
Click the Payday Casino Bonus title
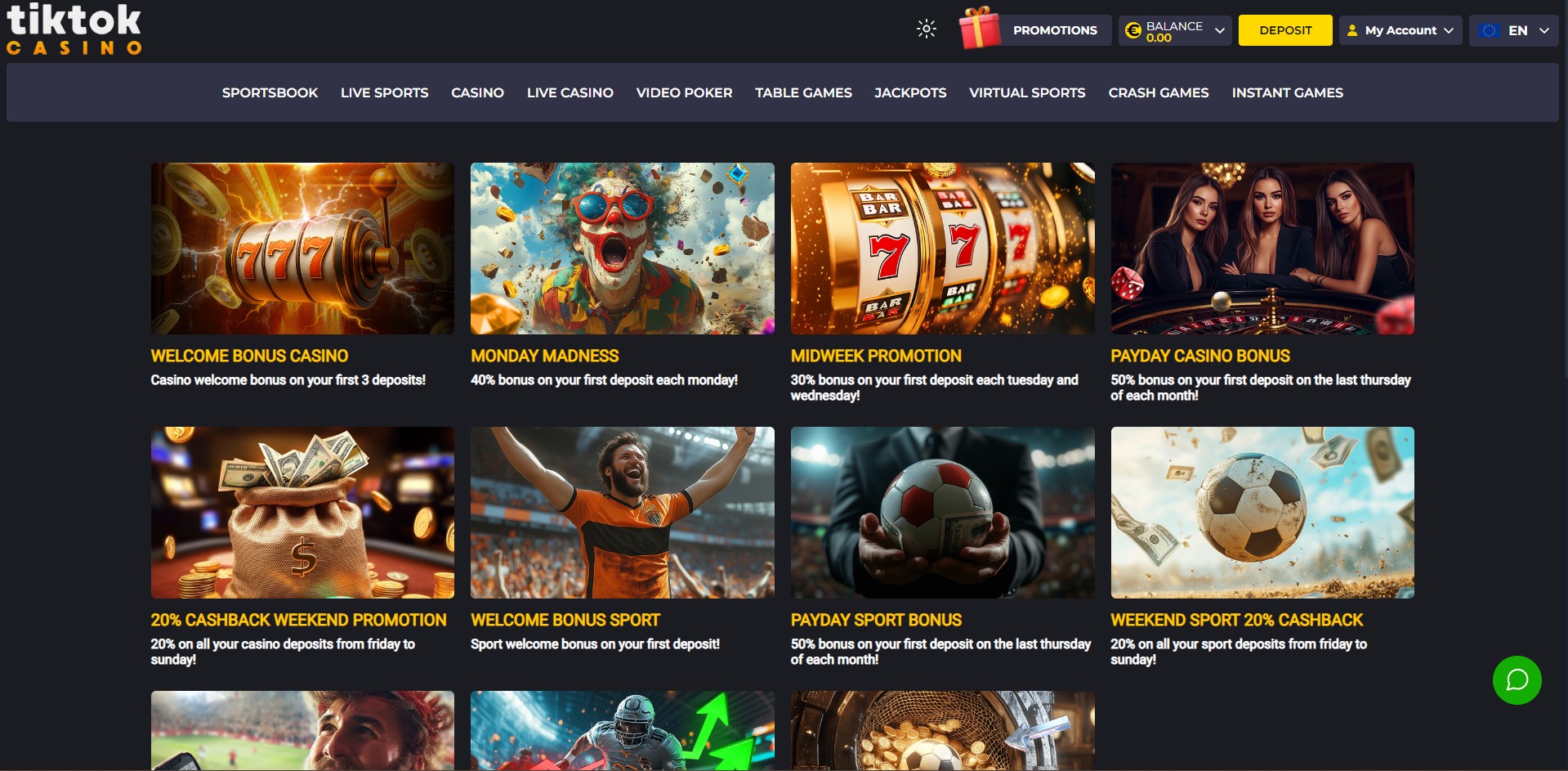click(1200, 356)
